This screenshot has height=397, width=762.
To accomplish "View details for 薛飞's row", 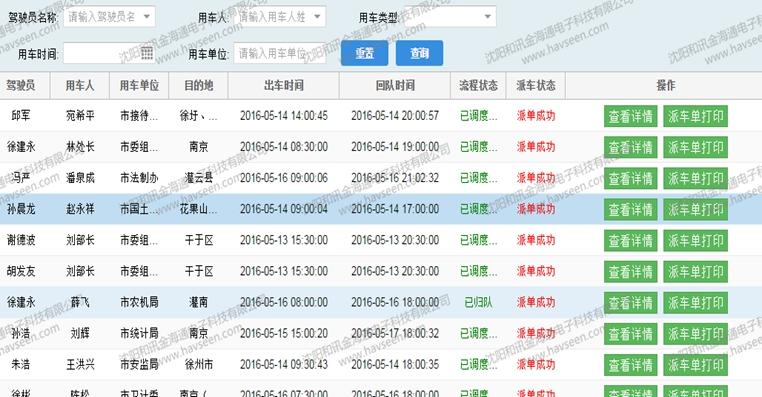I will pyautogui.click(x=631, y=303).
